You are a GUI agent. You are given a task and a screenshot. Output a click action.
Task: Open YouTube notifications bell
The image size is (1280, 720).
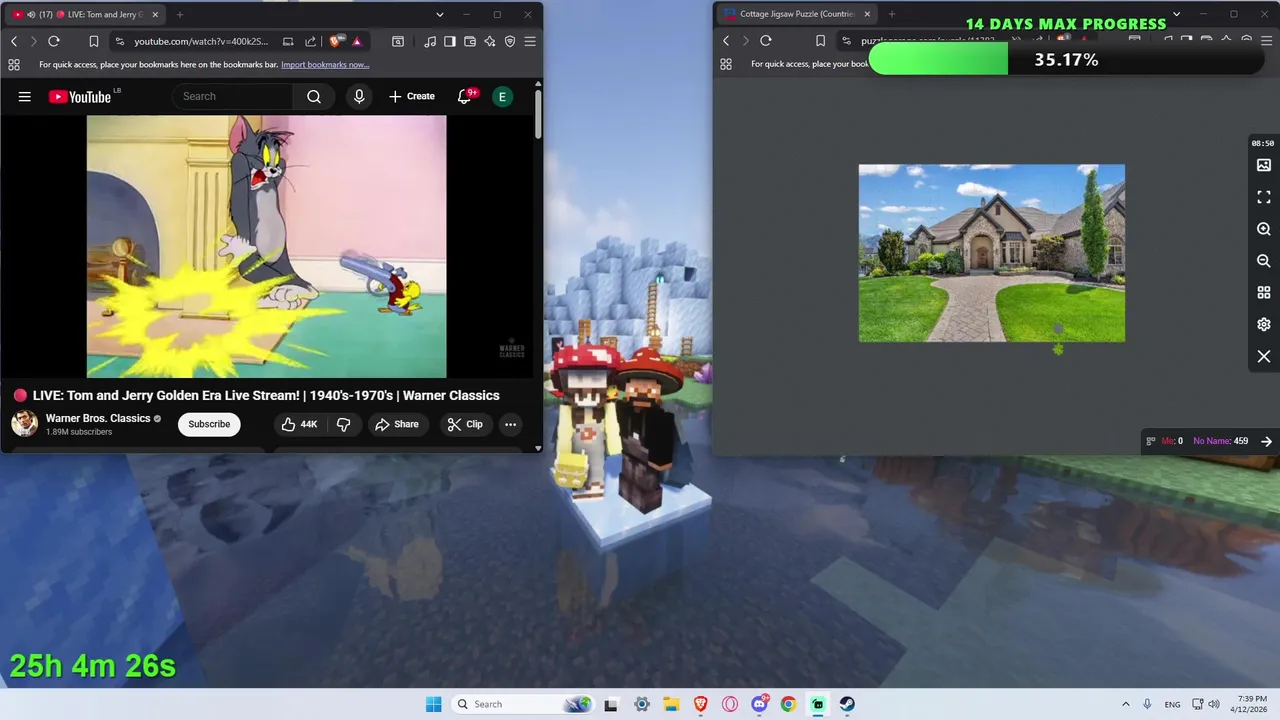[x=465, y=96]
